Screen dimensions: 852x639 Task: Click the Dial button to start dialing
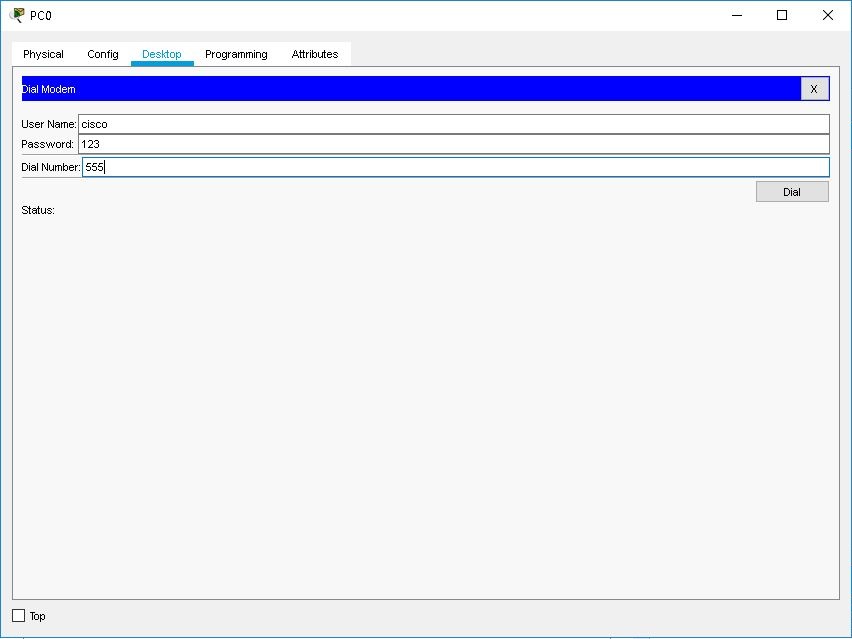pyautogui.click(x=791, y=191)
